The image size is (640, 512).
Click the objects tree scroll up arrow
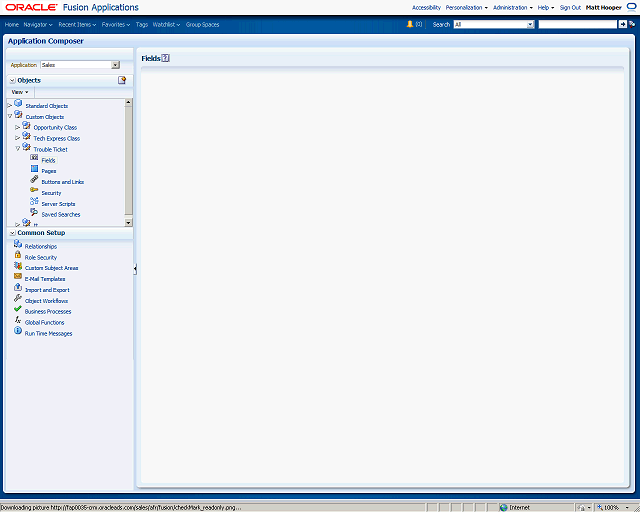point(129,102)
